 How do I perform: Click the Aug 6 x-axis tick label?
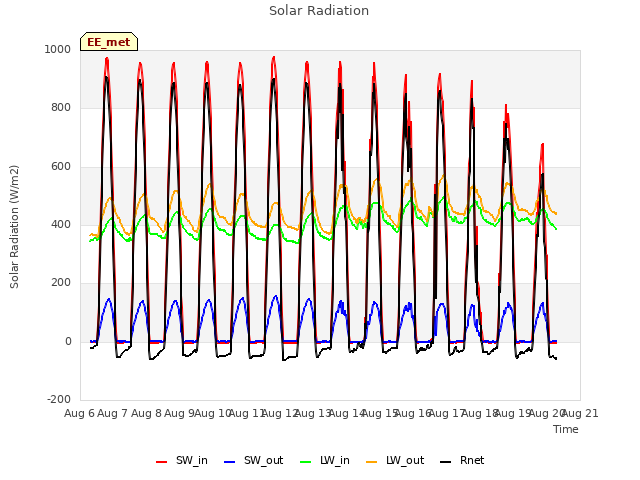[79, 413]
